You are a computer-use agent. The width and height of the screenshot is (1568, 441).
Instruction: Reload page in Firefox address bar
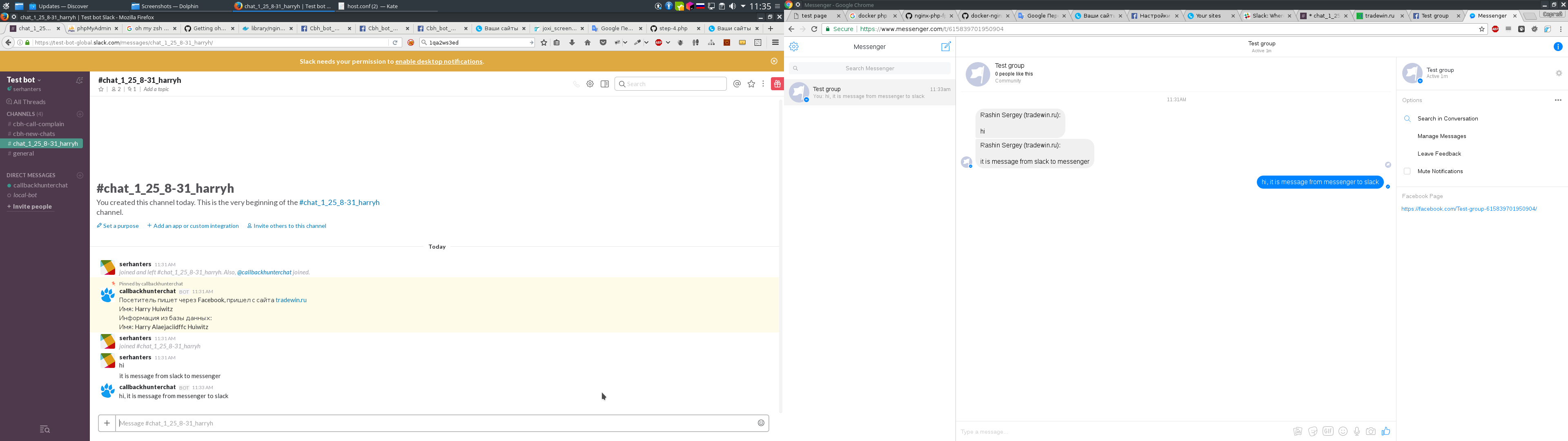pyautogui.click(x=395, y=42)
